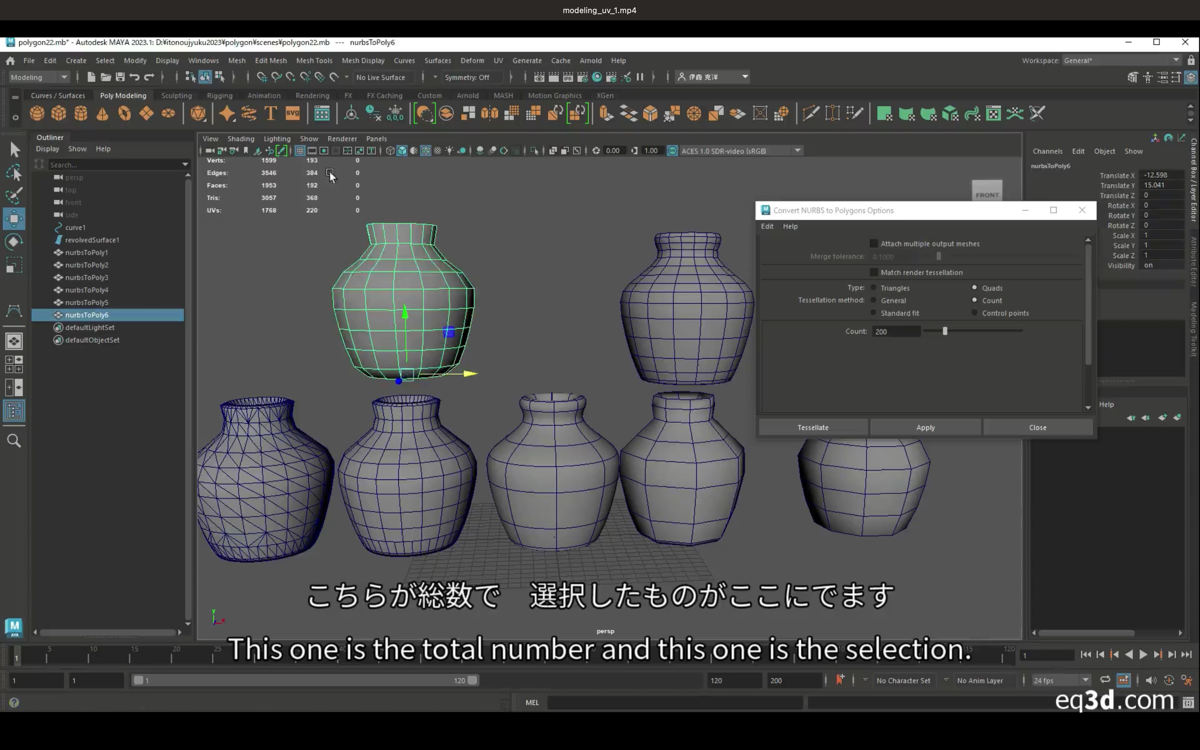Viewport: 1200px width, 750px height.
Task: Click the search magnifier icon in sidebar
Action: click(x=14, y=441)
